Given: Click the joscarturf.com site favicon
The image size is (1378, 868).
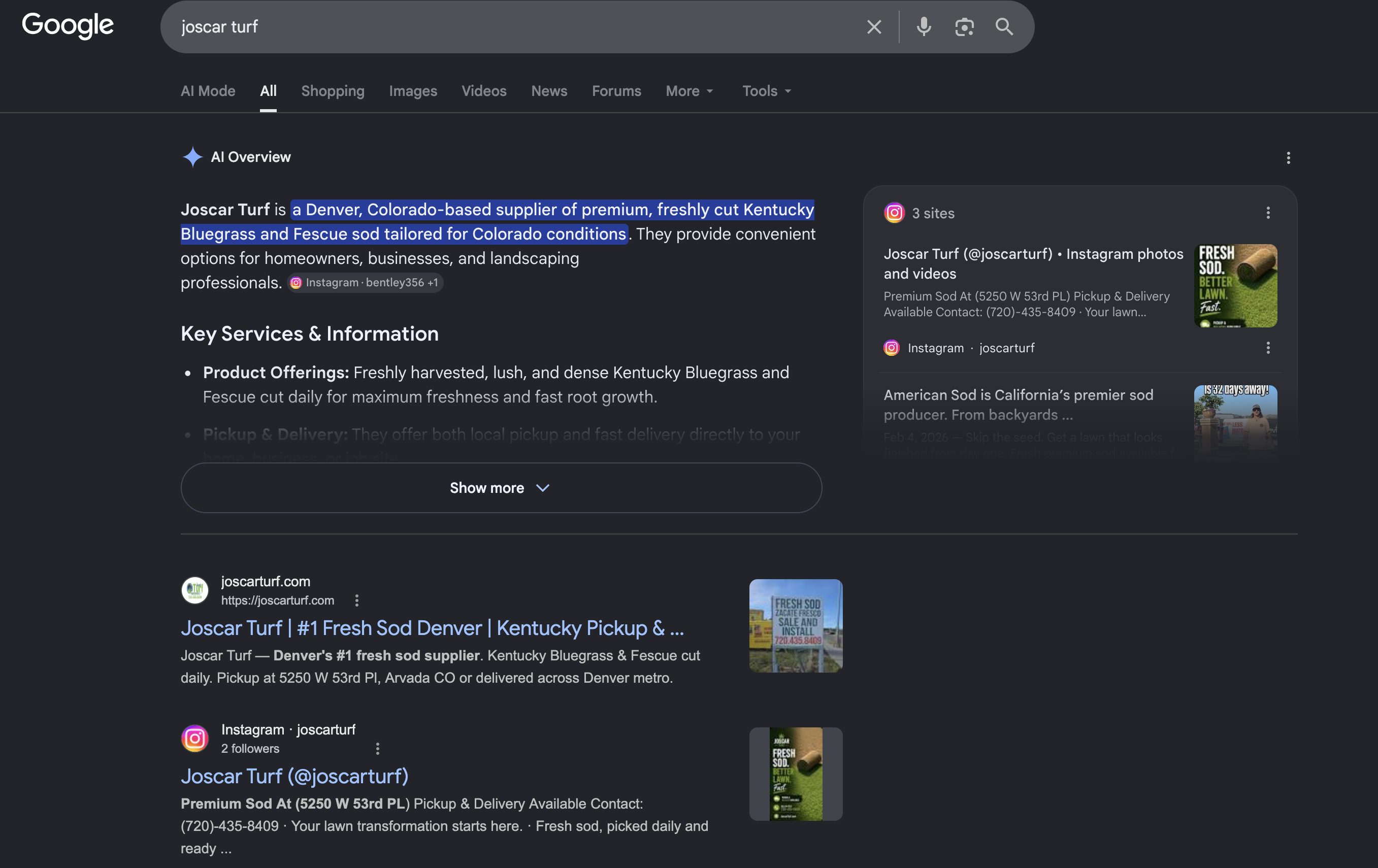Looking at the screenshot, I should point(195,590).
